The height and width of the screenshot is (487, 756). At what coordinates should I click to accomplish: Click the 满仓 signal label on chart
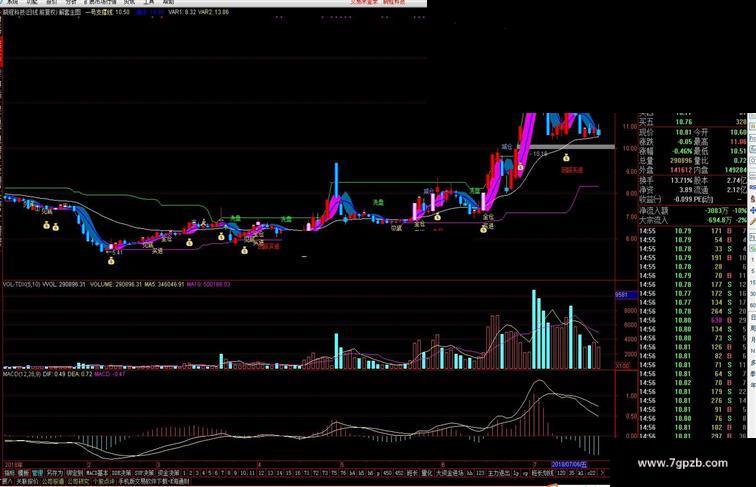point(507,147)
